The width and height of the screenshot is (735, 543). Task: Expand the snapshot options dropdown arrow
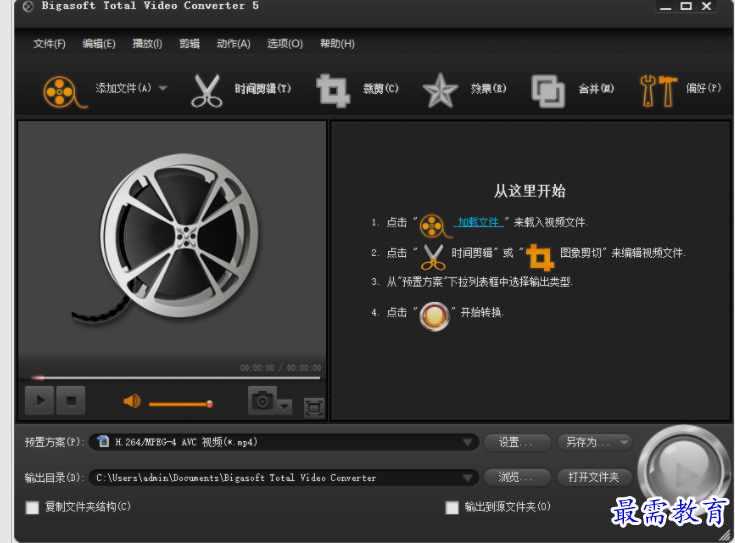pyautogui.click(x=285, y=407)
